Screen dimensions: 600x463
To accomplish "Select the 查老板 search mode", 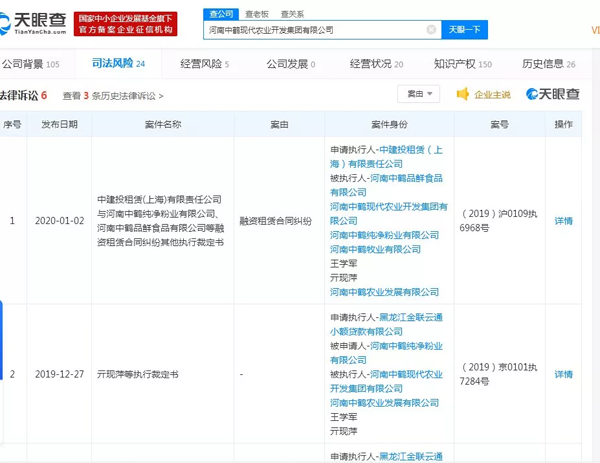I will coord(257,14).
